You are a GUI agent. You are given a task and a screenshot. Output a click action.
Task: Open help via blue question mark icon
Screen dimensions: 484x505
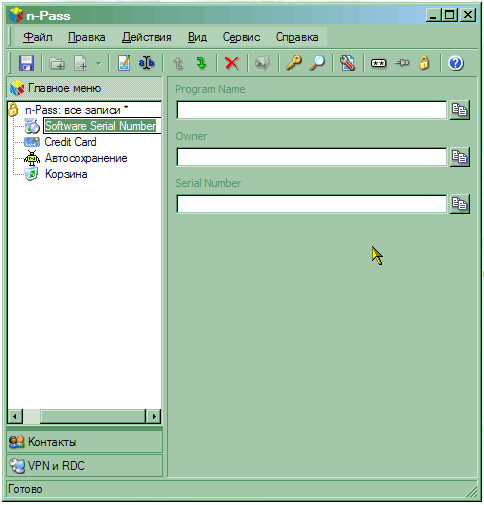pos(456,63)
